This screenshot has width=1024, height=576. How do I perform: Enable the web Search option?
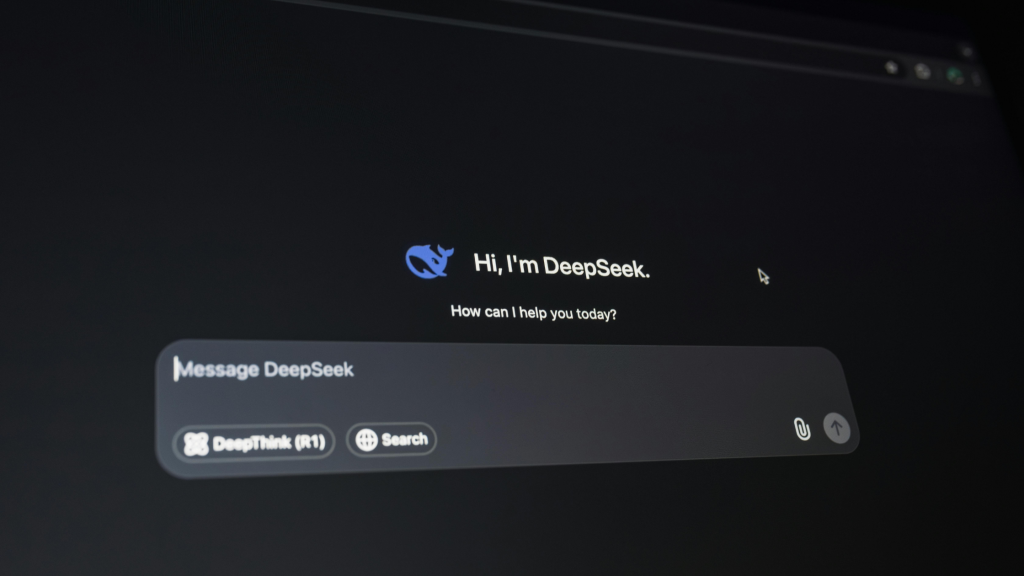[391, 440]
